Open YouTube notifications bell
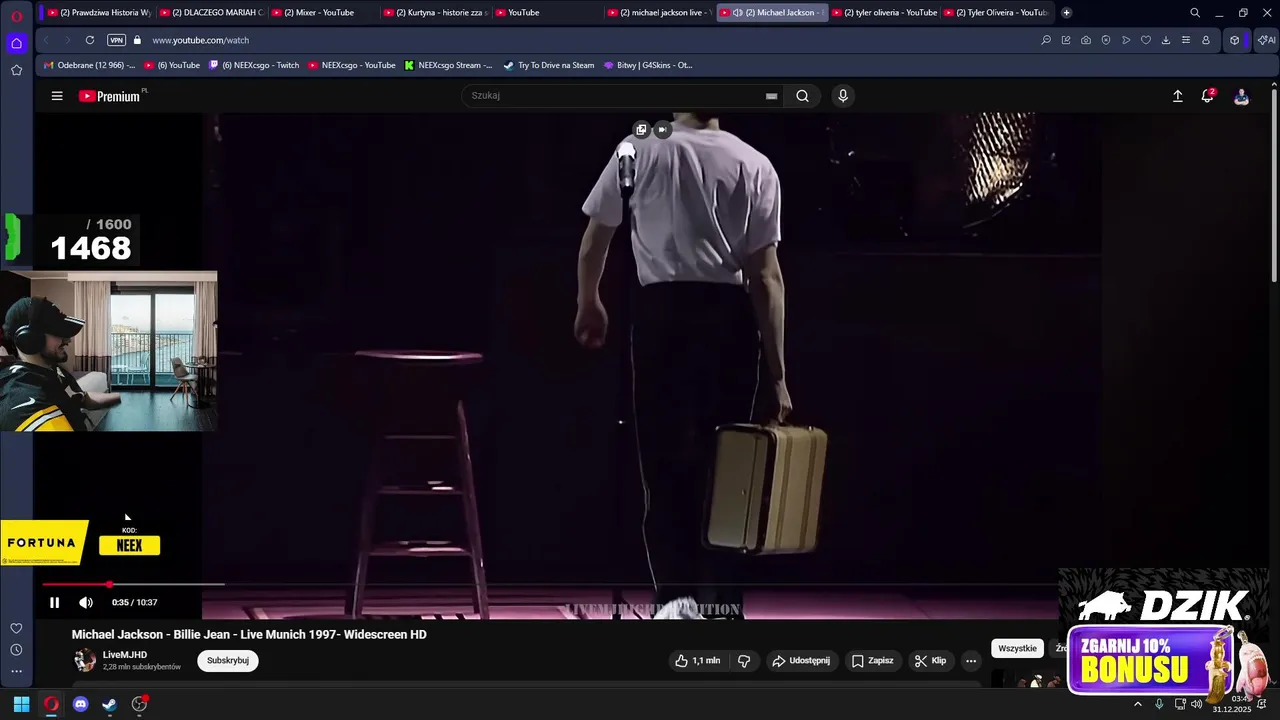The image size is (1280, 720). pyautogui.click(x=1207, y=96)
